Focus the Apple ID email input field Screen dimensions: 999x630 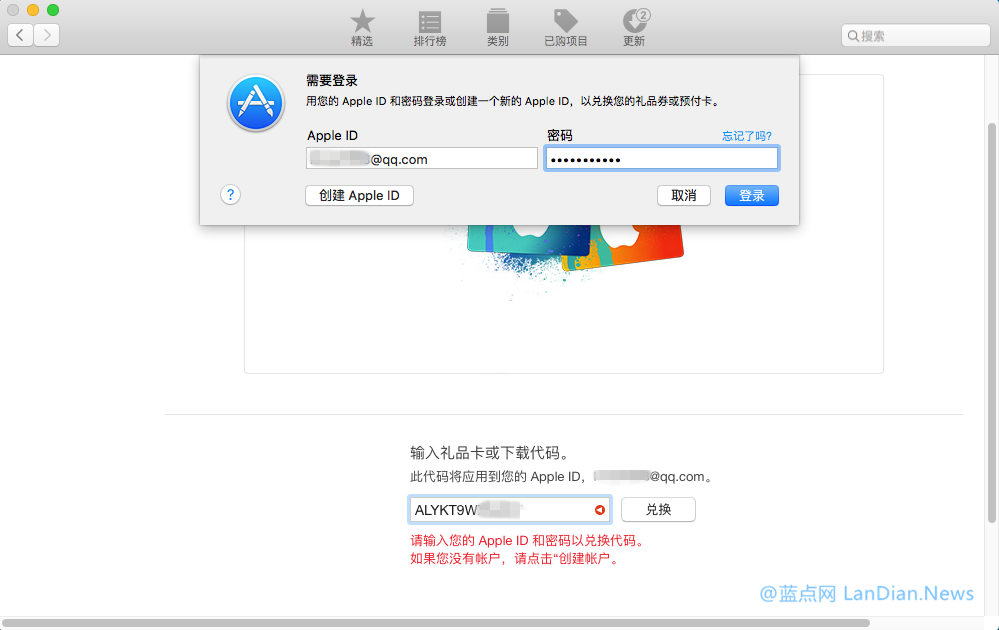421,157
